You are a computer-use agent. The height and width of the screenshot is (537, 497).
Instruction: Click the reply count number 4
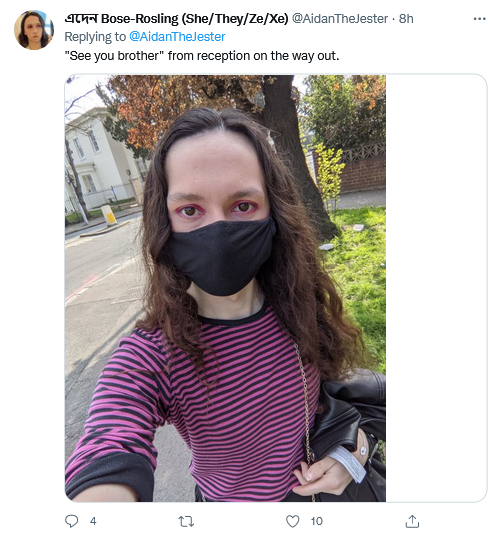point(93,521)
